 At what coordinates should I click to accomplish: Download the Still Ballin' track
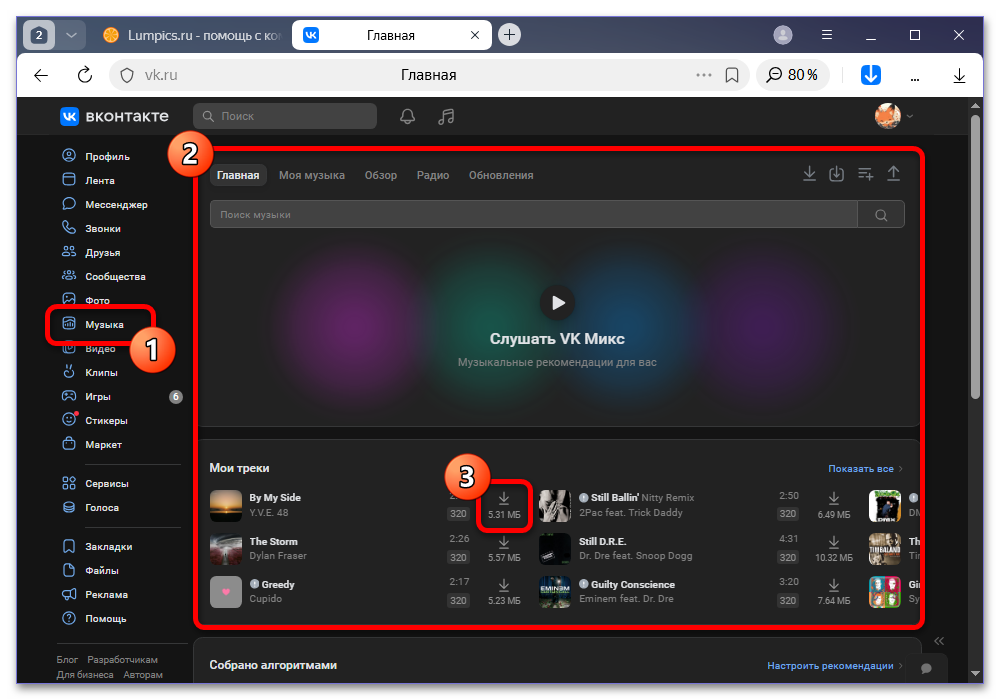pos(834,505)
